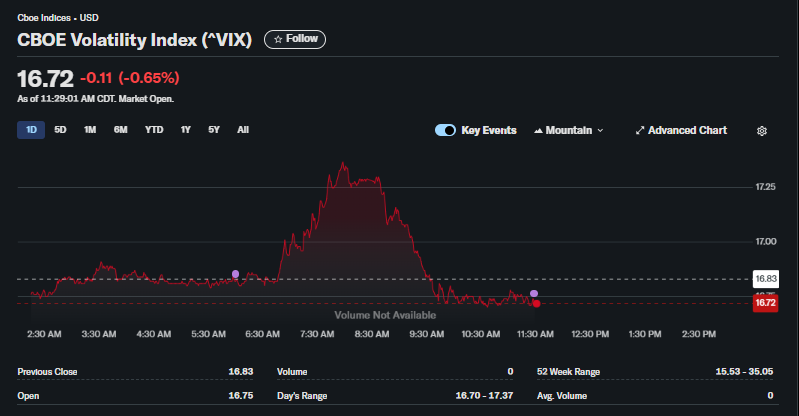Click the 15.53 - 35.05 range value
This screenshot has width=799, height=416.
click(x=744, y=371)
